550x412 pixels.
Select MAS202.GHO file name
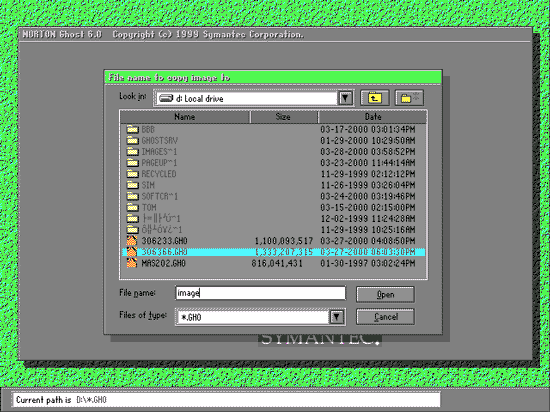[163, 263]
